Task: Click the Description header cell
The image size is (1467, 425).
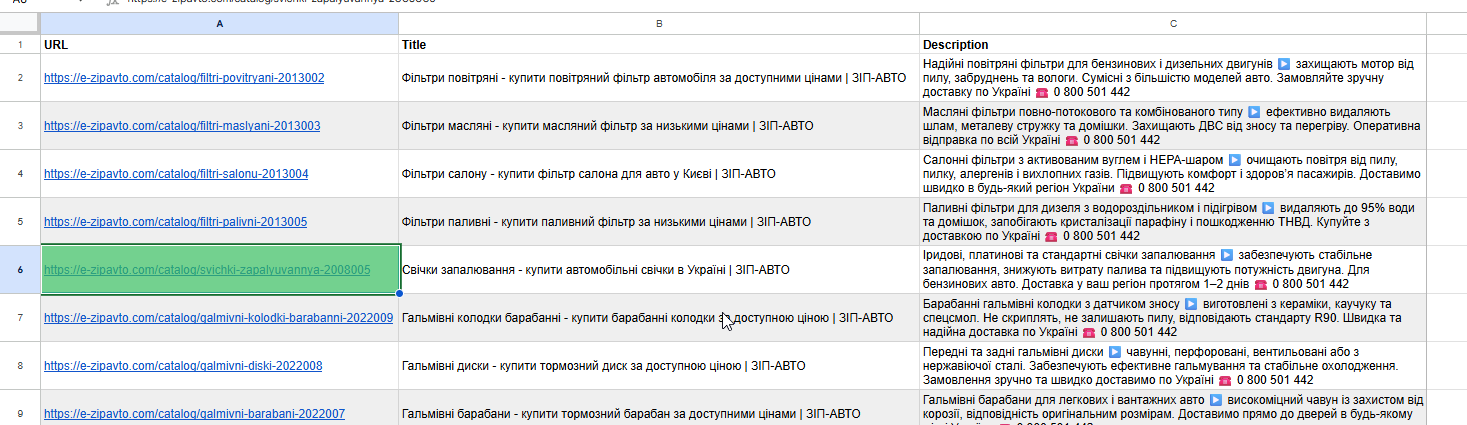Action: click(x=1173, y=45)
